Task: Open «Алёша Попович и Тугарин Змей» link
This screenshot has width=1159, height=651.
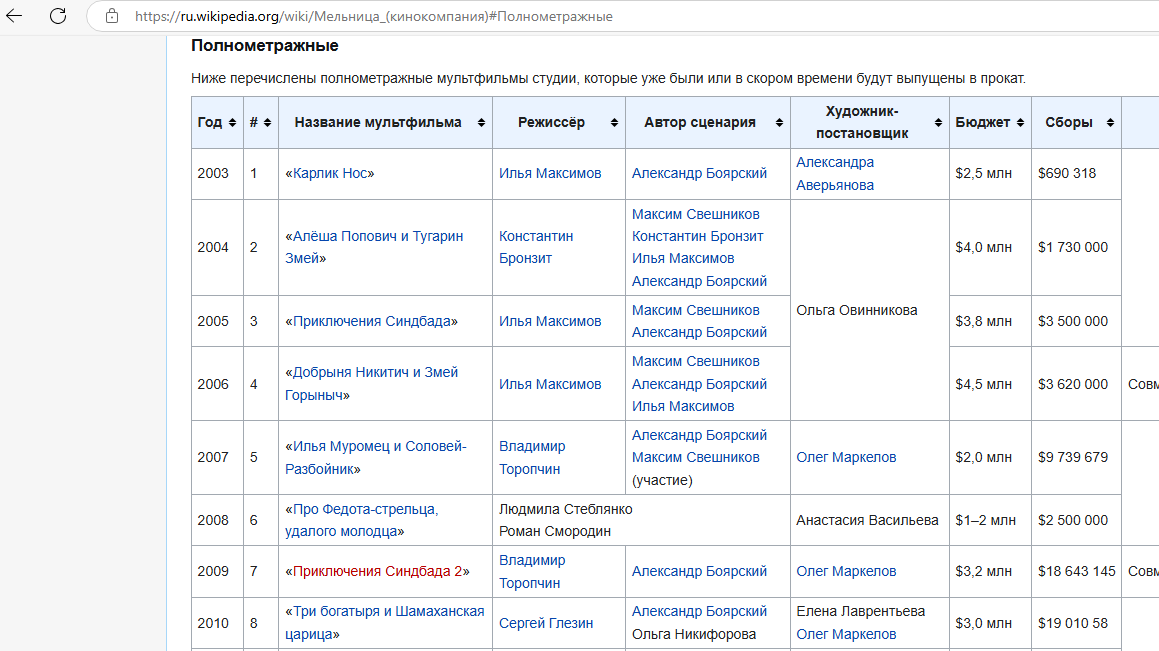Action: click(x=374, y=247)
